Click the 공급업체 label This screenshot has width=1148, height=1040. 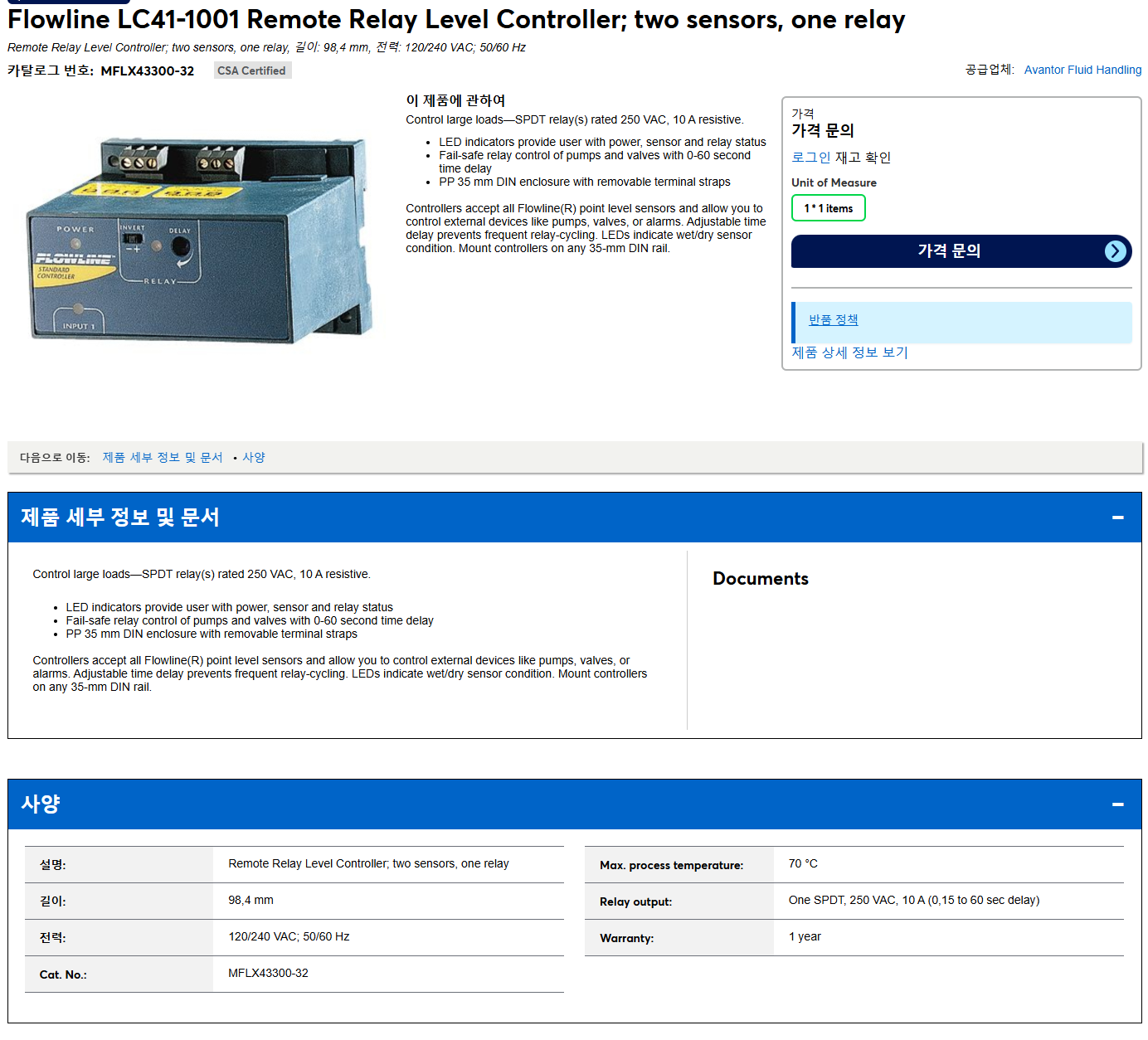[990, 70]
